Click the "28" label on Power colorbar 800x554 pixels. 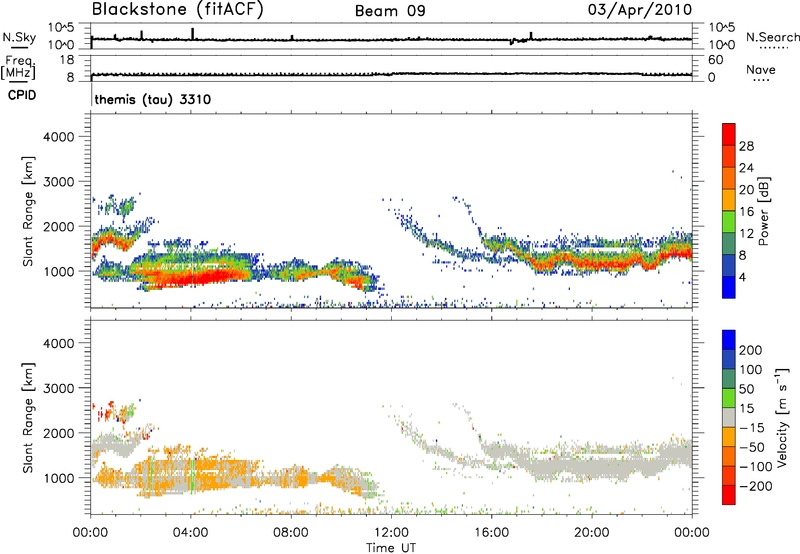pyautogui.click(x=746, y=146)
